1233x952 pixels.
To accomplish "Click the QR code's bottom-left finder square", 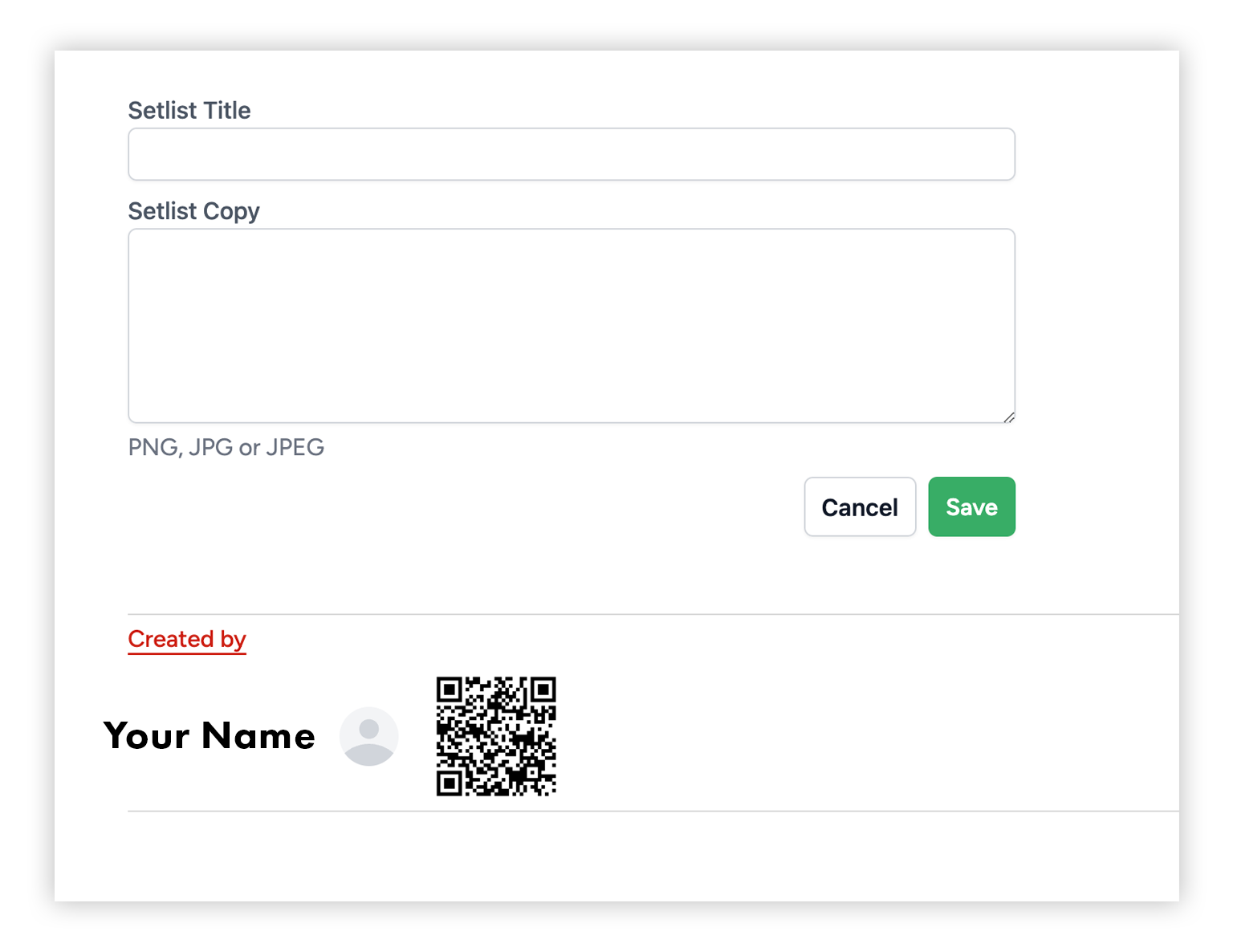I will pos(450,783).
